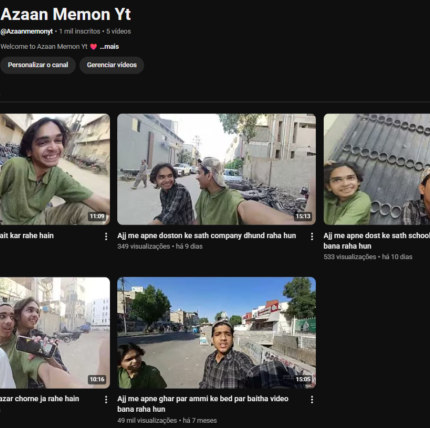430x428 pixels.
Task: Open thumbnail of video showing iron gate
Action: (377, 169)
